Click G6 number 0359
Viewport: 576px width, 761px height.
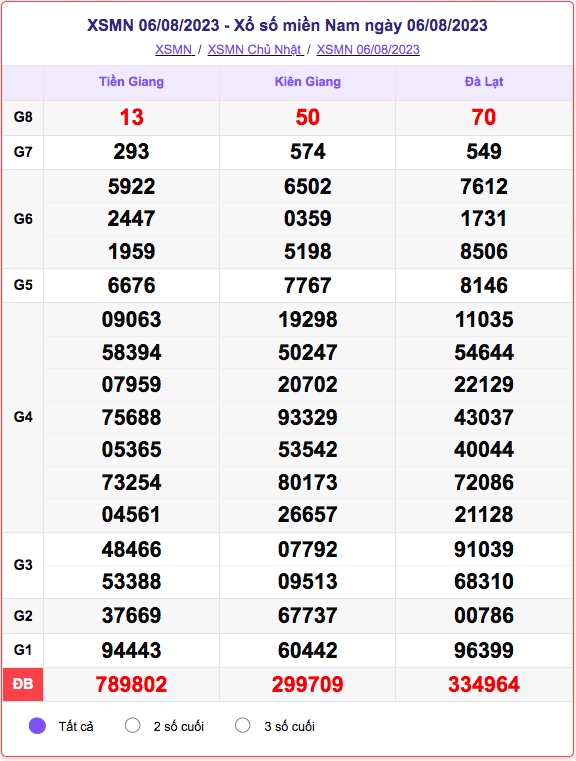point(308,219)
